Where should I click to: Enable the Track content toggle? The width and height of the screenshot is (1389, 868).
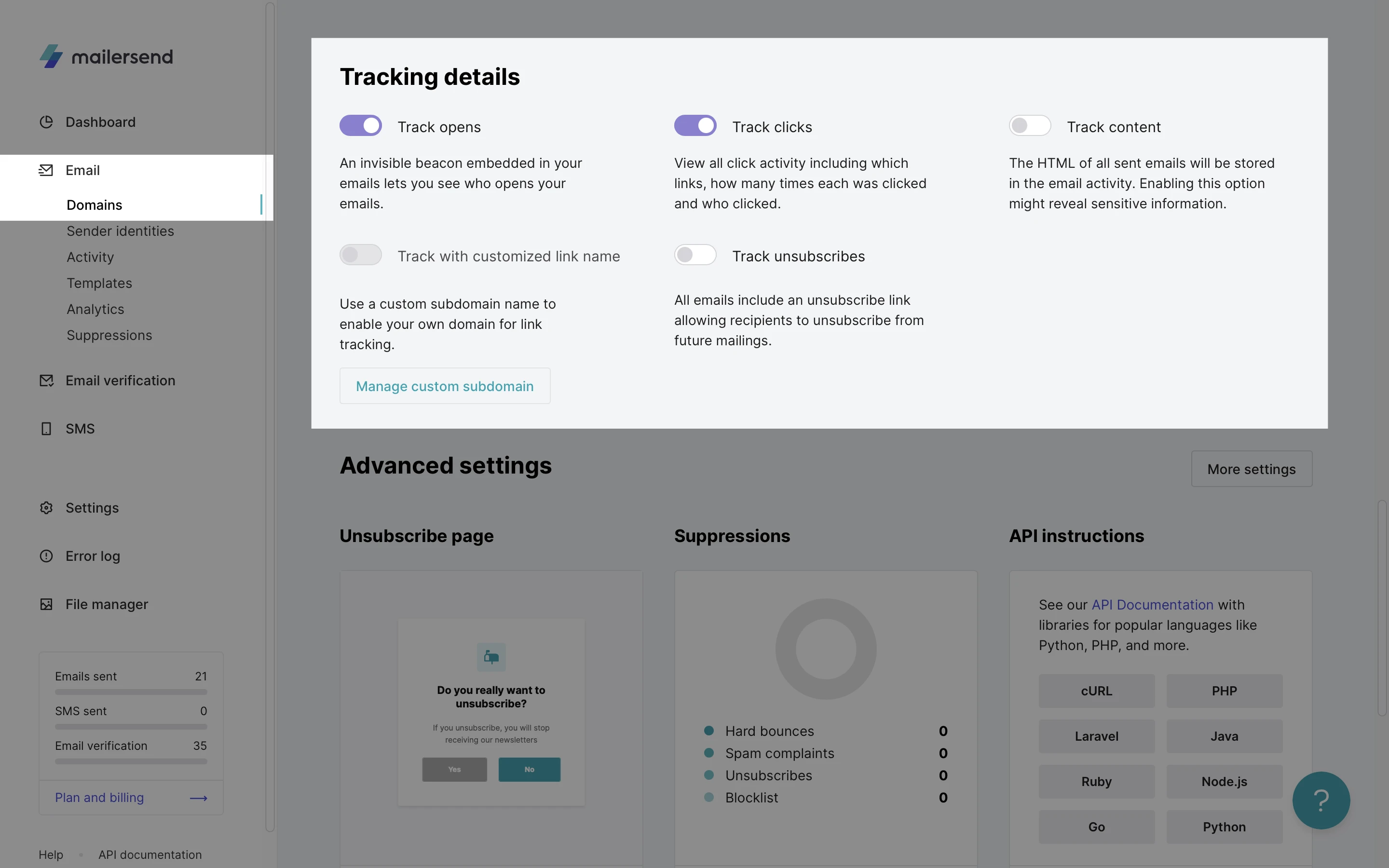click(x=1030, y=126)
